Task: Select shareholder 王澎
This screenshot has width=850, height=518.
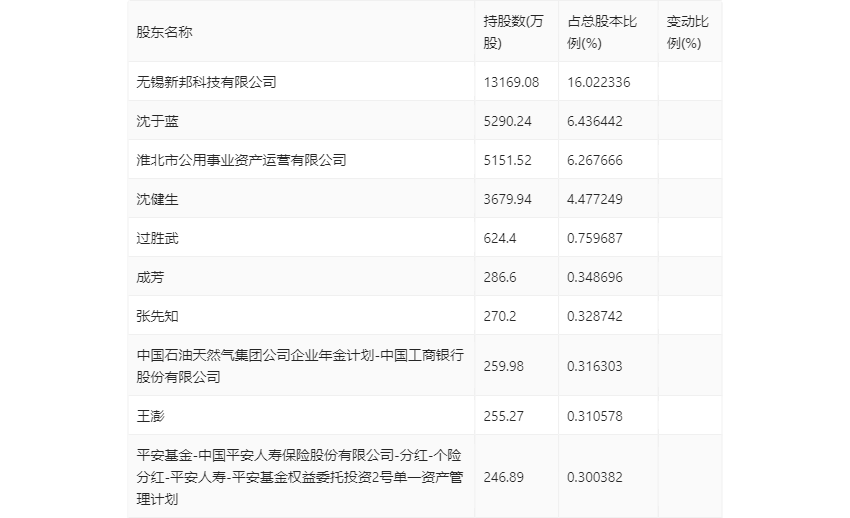Action: coord(150,416)
